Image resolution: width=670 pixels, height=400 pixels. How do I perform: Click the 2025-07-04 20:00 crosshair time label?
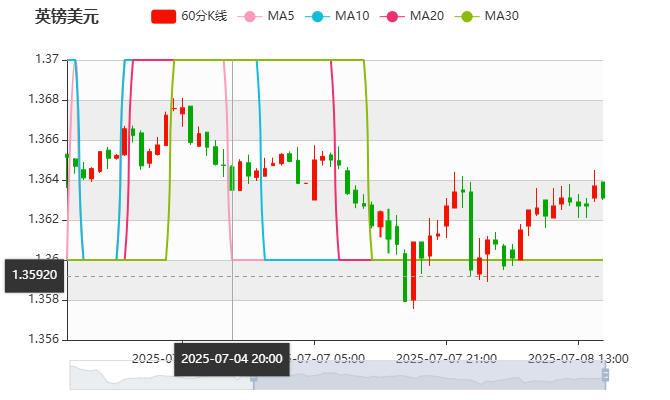point(232,359)
